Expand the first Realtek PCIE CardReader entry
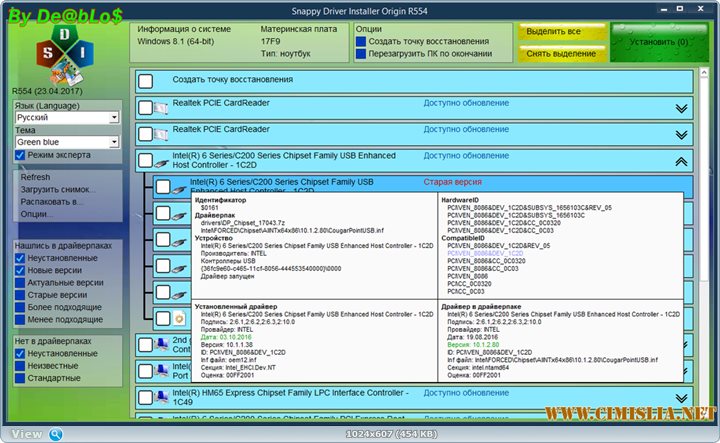Screen dimensions: 720x443 coord(682,108)
